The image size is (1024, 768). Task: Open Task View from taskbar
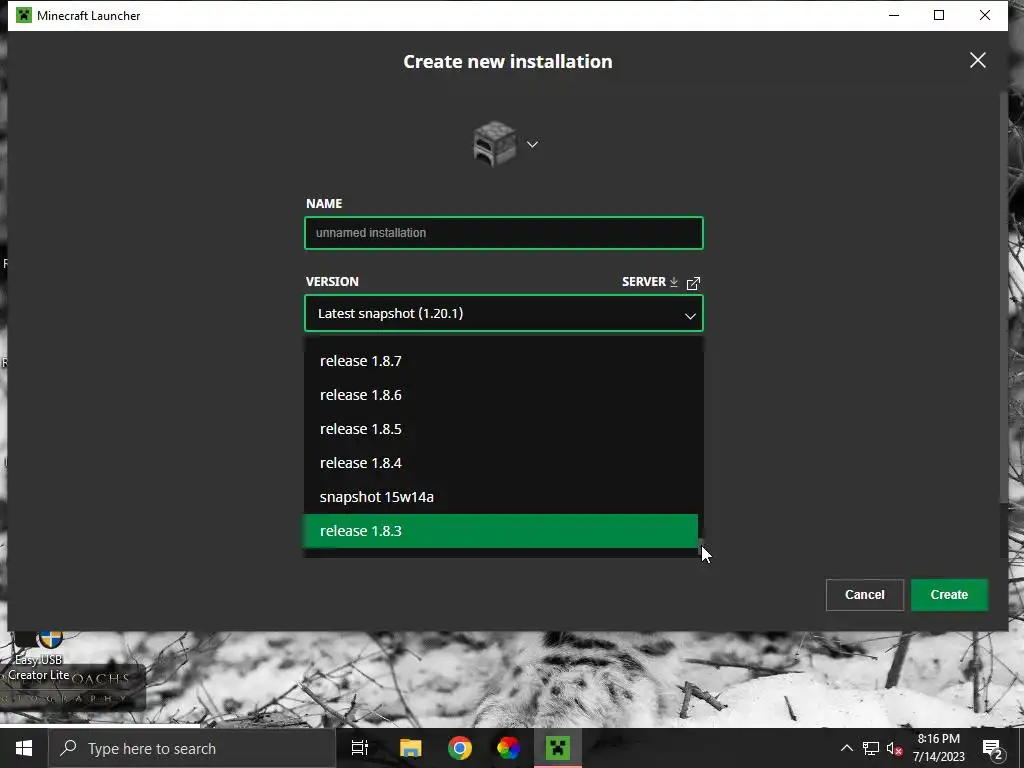(360, 748)
